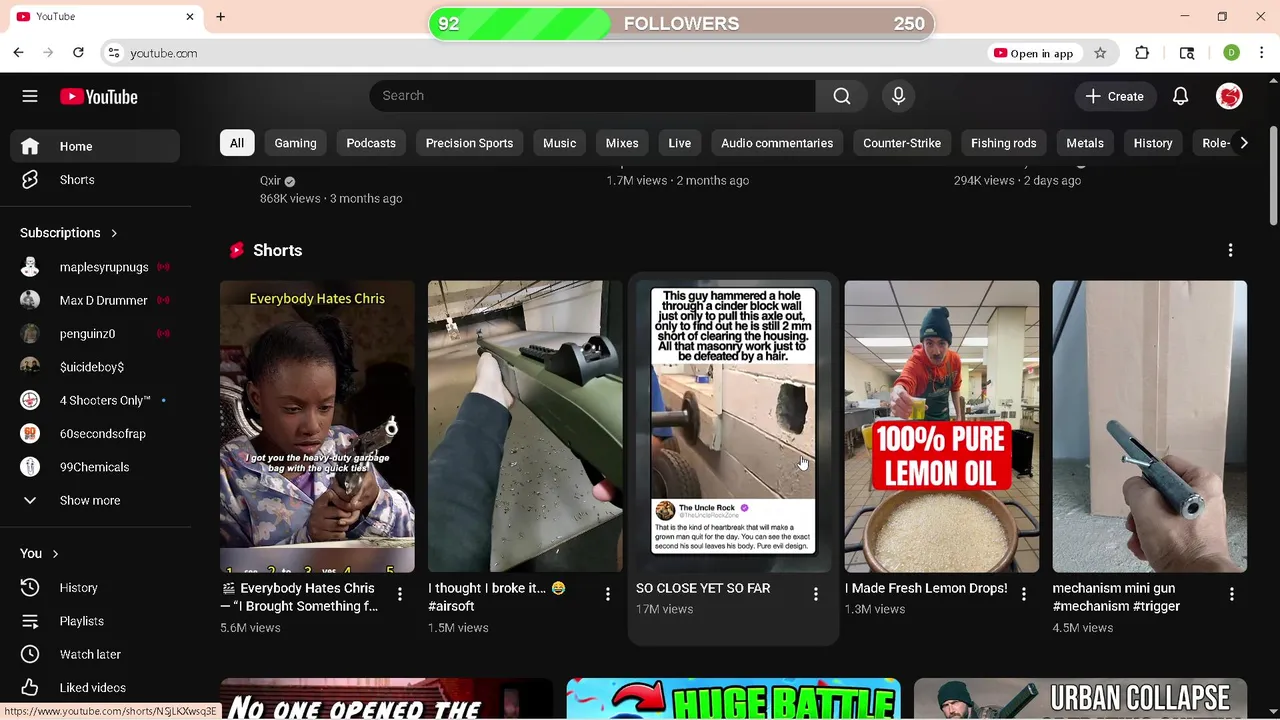Click Open in app button

1034,53
